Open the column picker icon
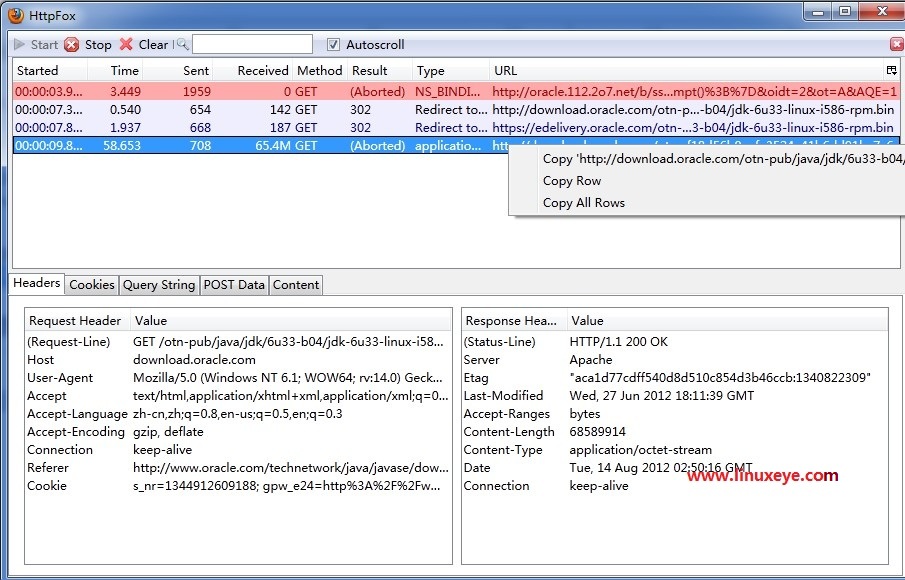This screenshot has height=580, width=905. tap(892, 70)
